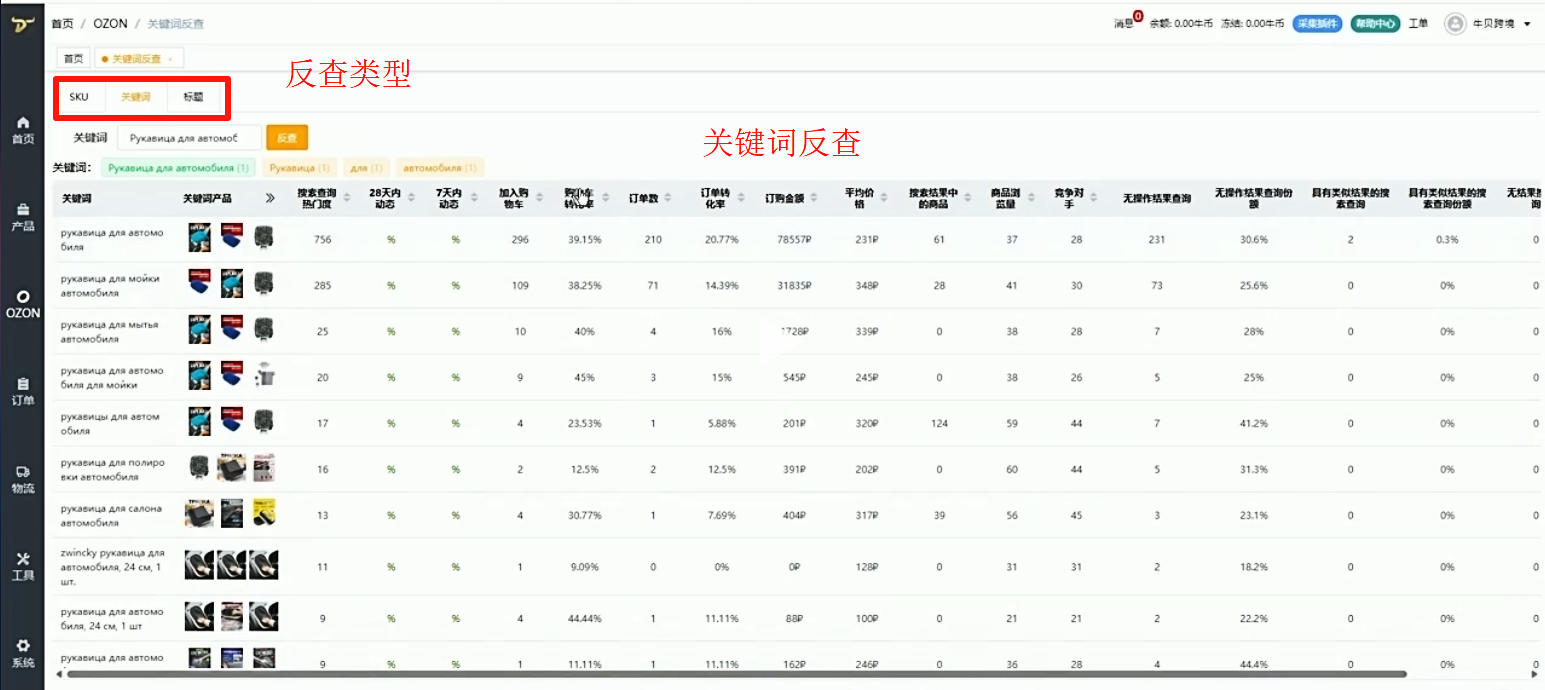Click 首页 in the breadcrumb

(62, 23)
